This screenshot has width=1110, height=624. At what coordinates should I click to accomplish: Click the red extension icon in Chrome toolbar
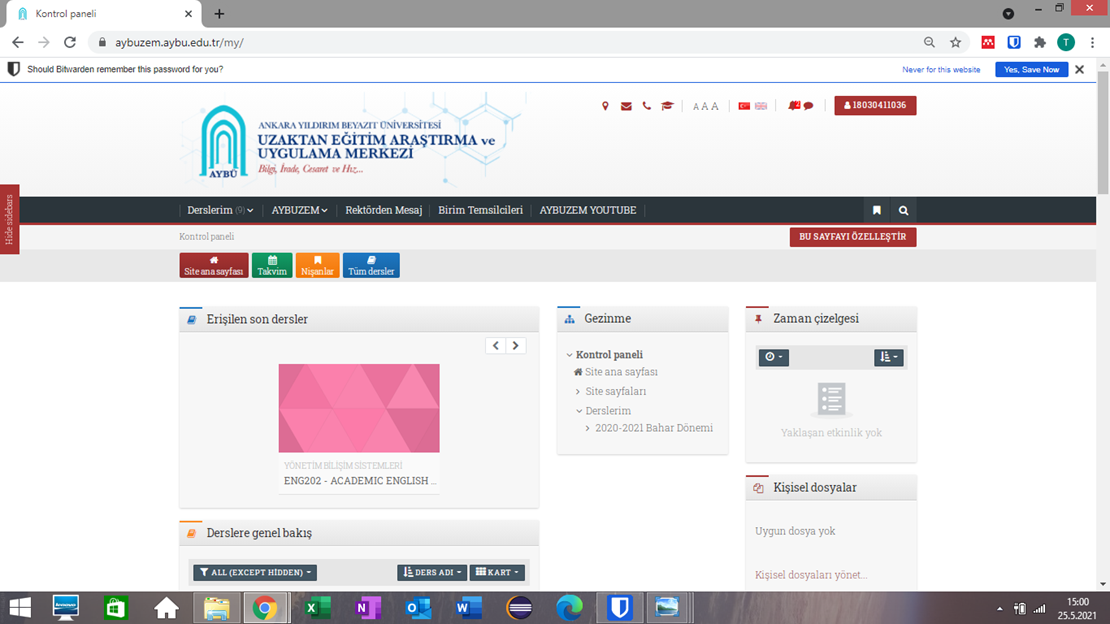pyautogui.click(x=988, y=42)
